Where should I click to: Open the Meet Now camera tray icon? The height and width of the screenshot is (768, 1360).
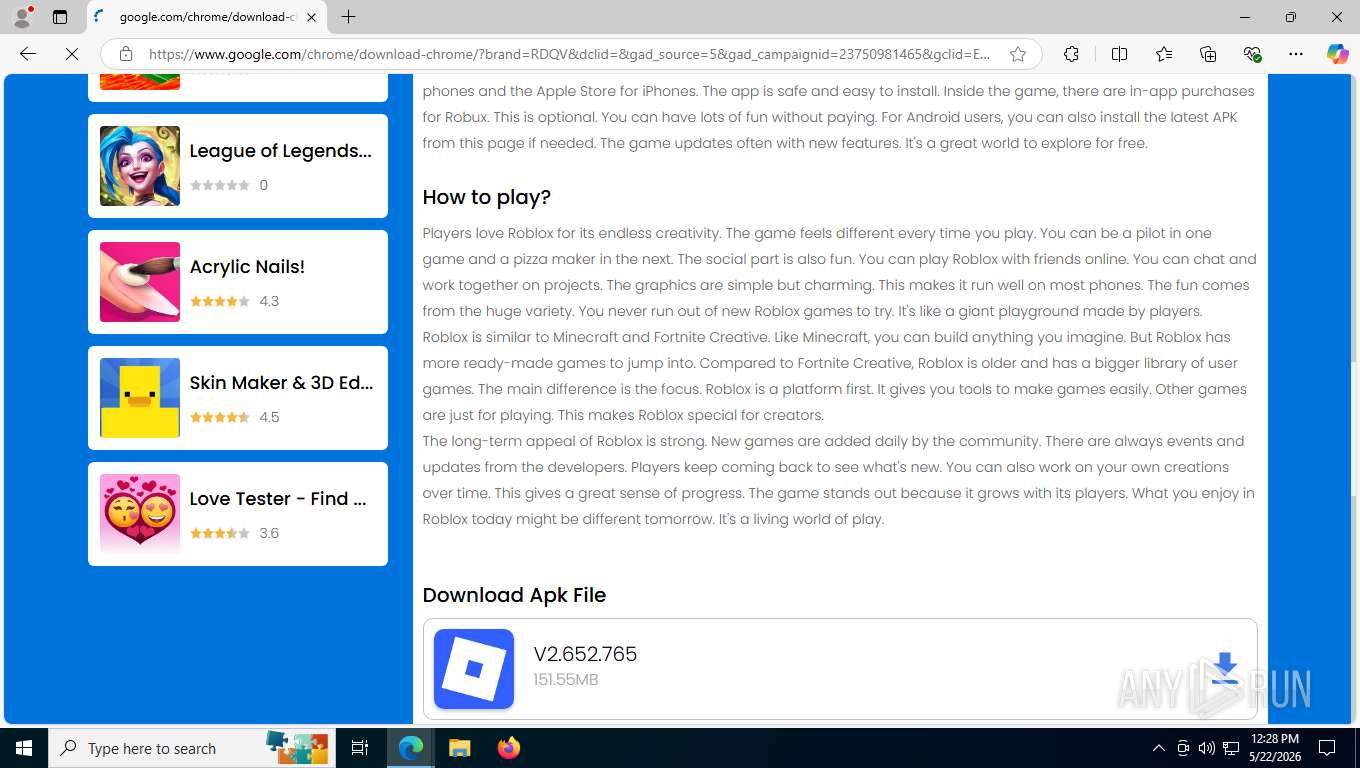coord(1183,748)
